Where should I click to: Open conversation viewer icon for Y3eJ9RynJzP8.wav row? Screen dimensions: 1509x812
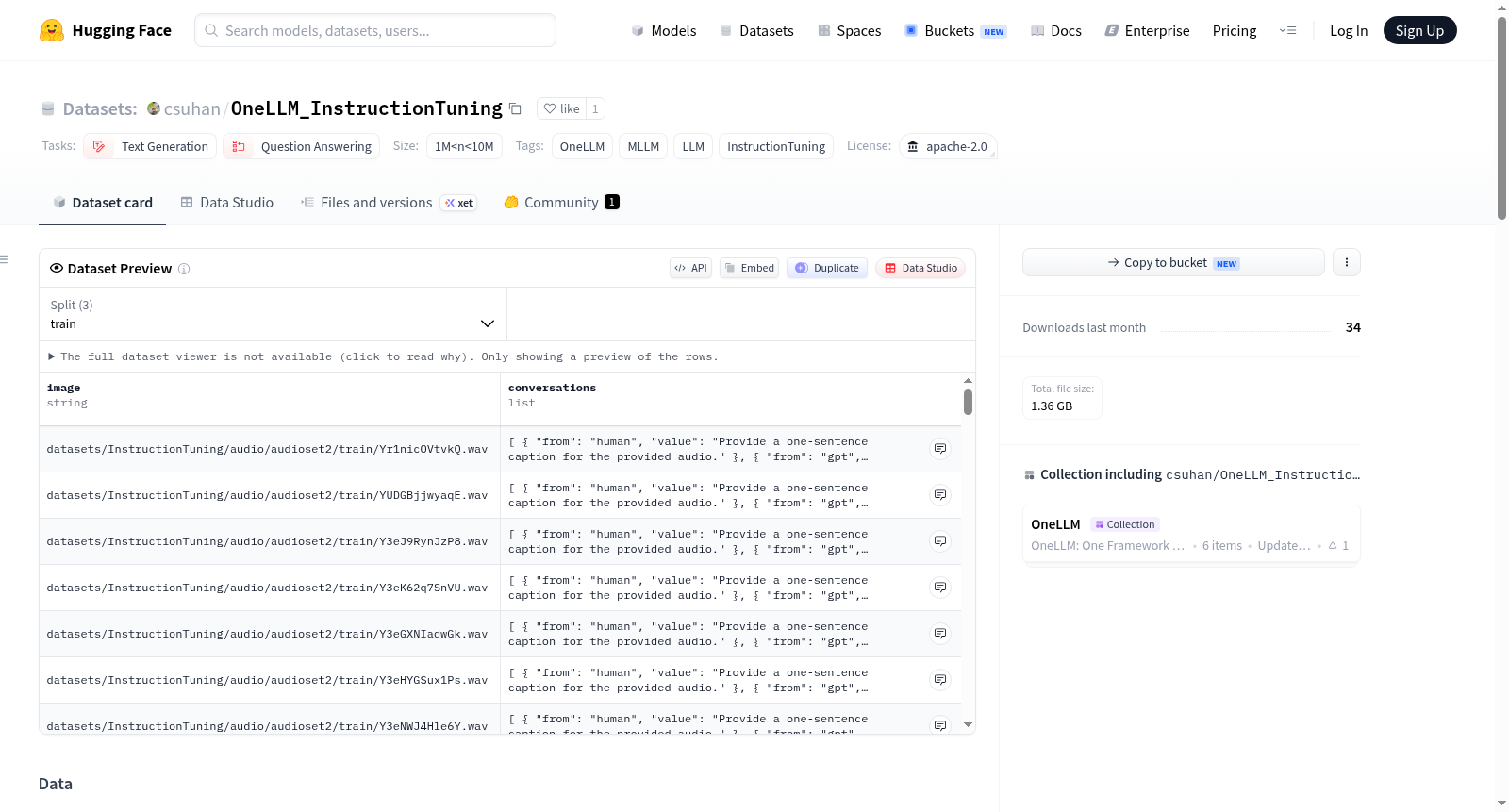click(x=940, y=541)
